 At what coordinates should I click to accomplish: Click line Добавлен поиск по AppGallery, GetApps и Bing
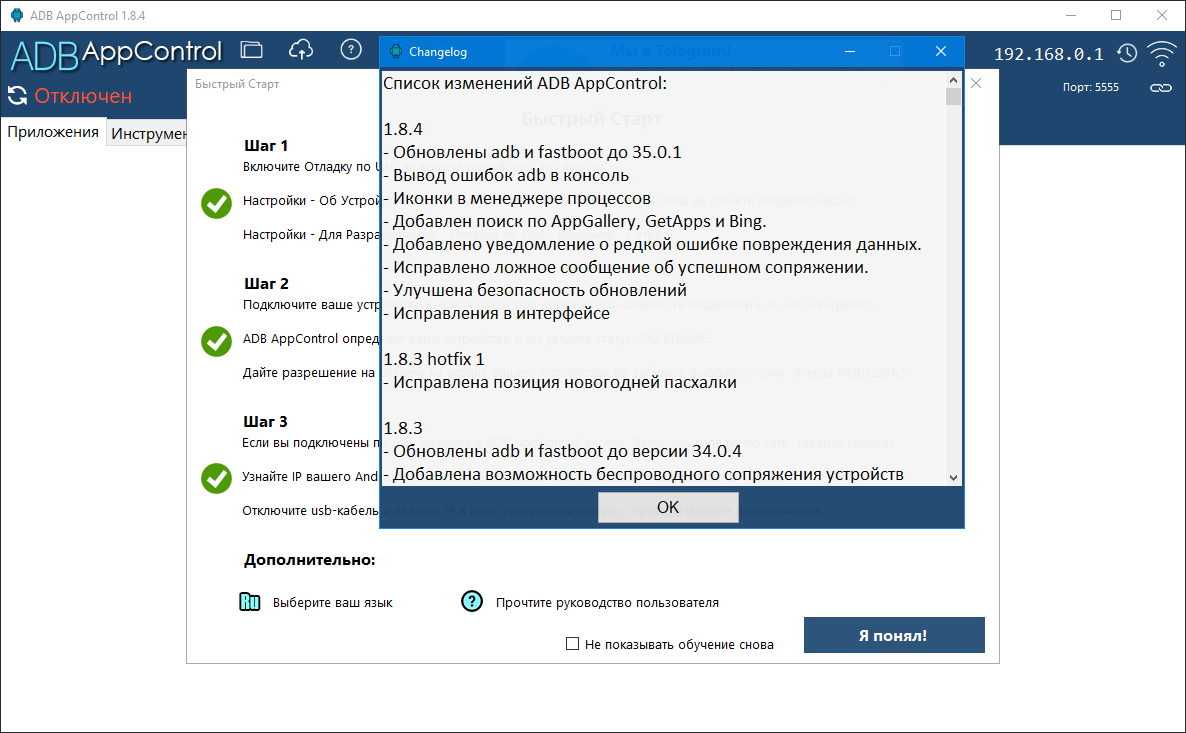[x=575, y=222]
